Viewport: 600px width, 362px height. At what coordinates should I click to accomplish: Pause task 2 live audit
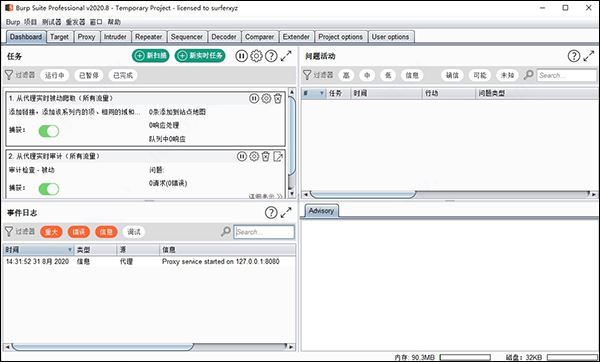(x=241, y=156)
